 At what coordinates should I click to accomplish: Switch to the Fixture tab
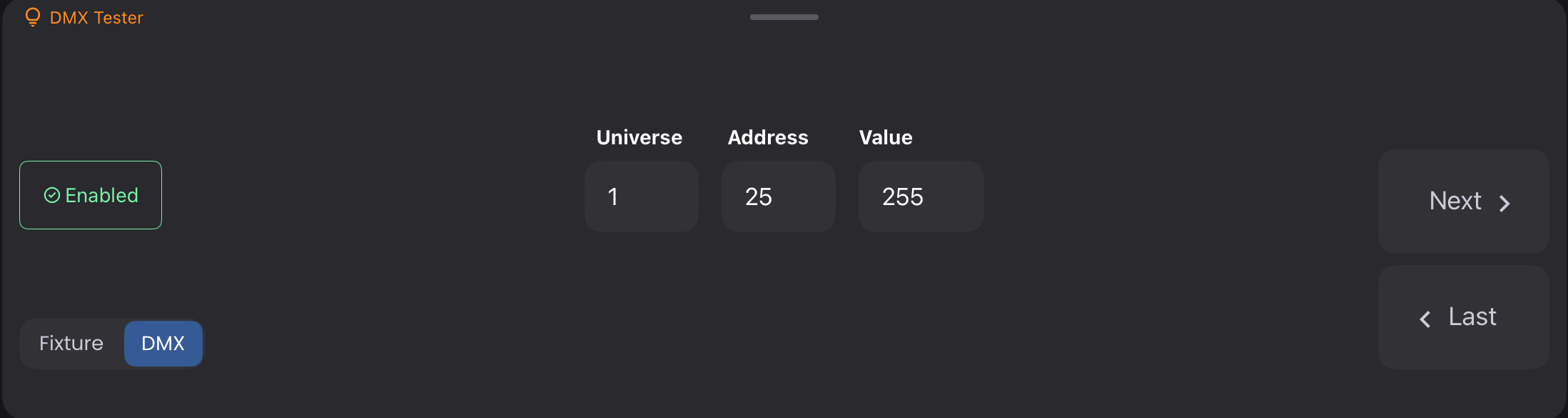(x=71, y=343)
